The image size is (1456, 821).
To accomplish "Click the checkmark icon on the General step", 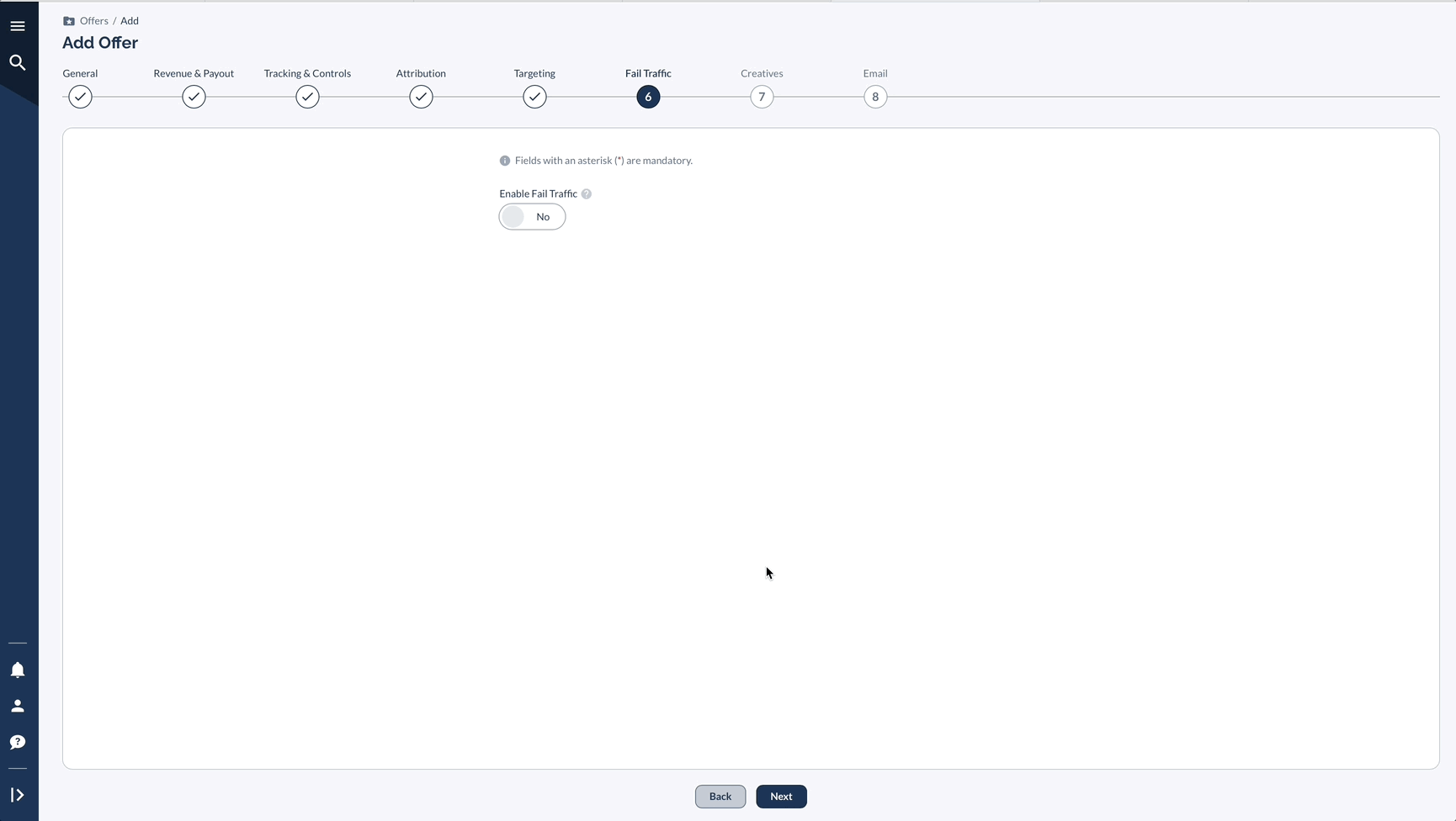I will 80,97.
